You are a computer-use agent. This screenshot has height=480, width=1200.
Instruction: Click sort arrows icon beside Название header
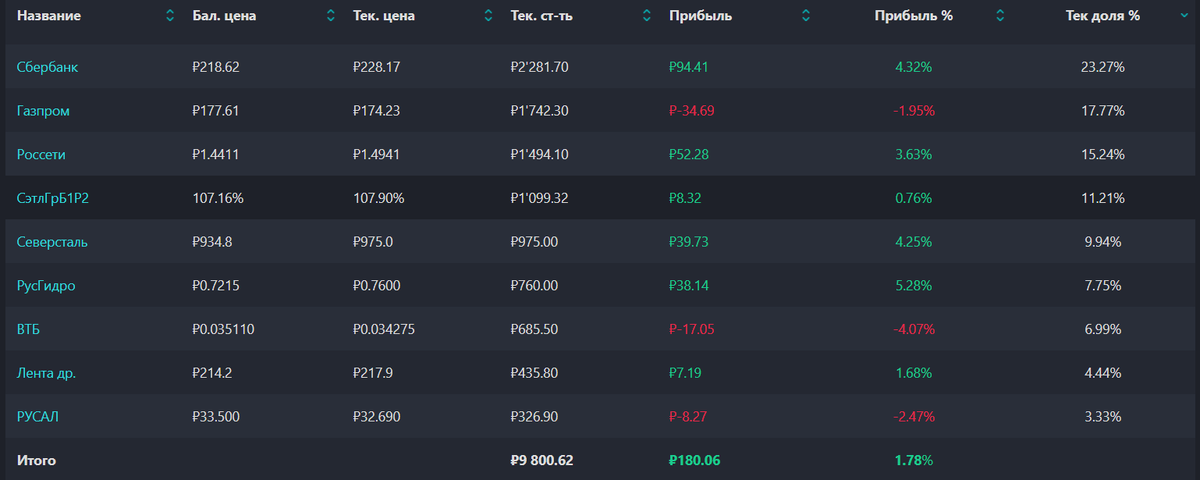point(169,16)
